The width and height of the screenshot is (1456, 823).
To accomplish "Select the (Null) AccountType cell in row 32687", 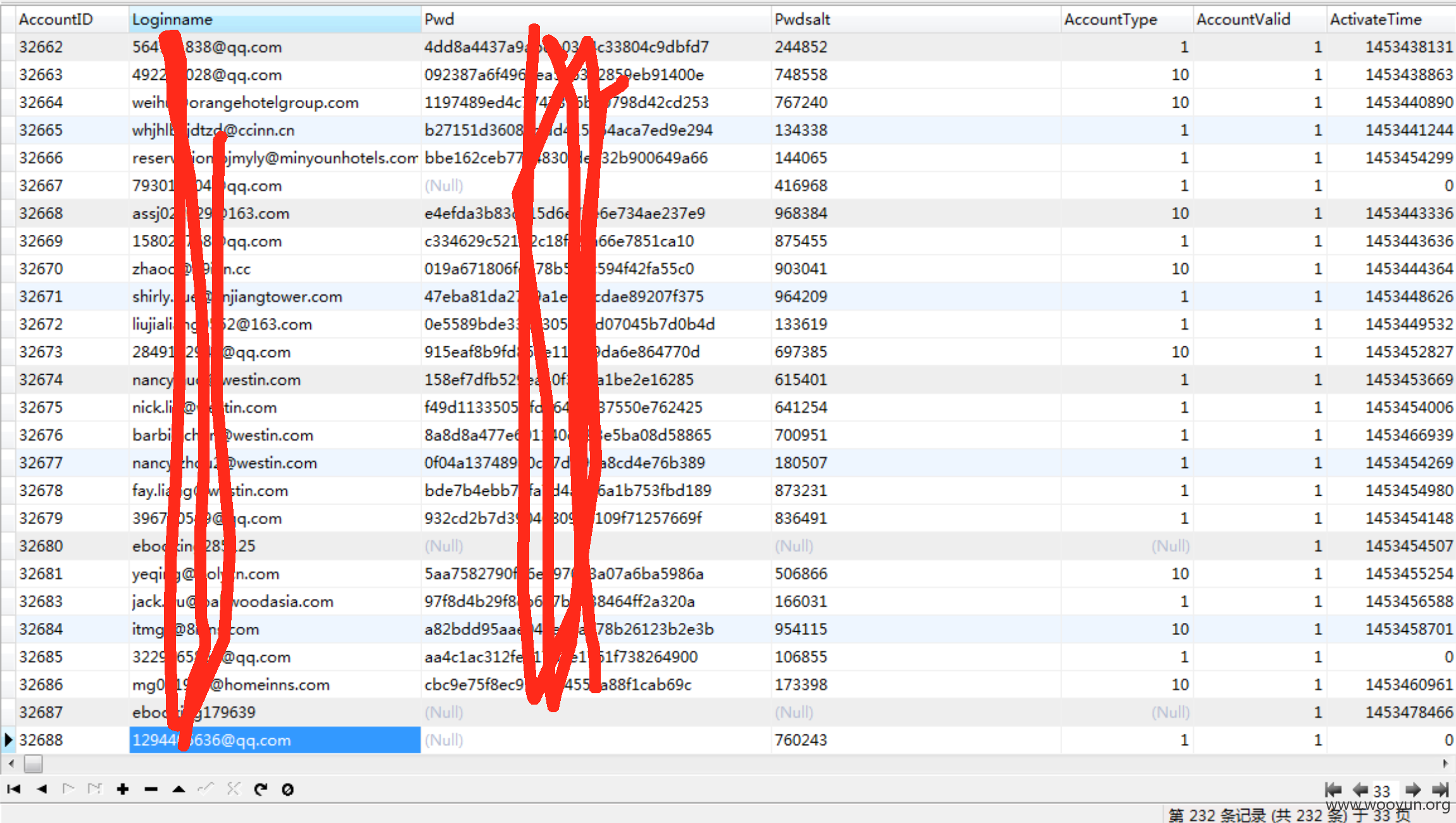I will click(x=1127, y=712).
